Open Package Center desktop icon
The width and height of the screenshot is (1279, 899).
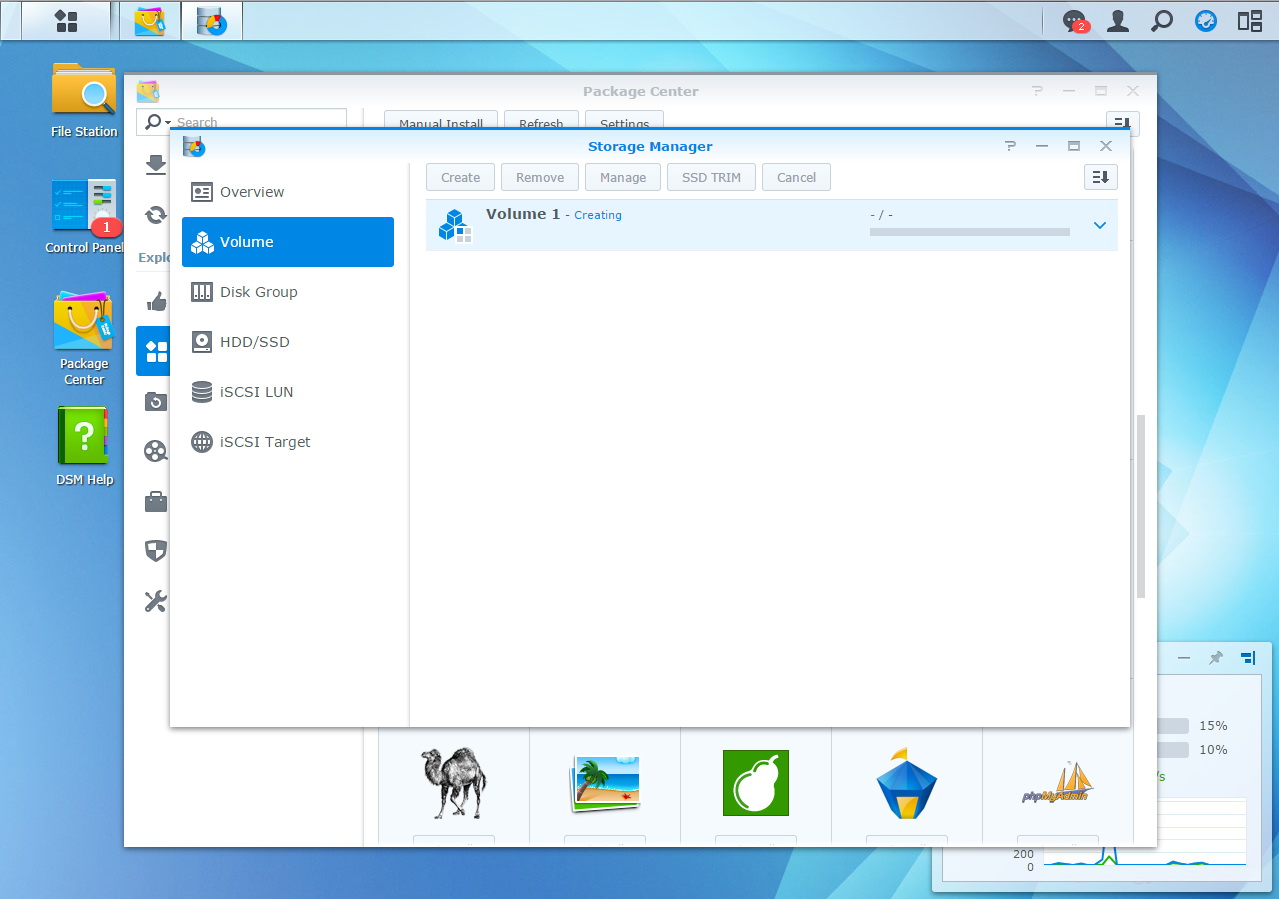[84, 338]
